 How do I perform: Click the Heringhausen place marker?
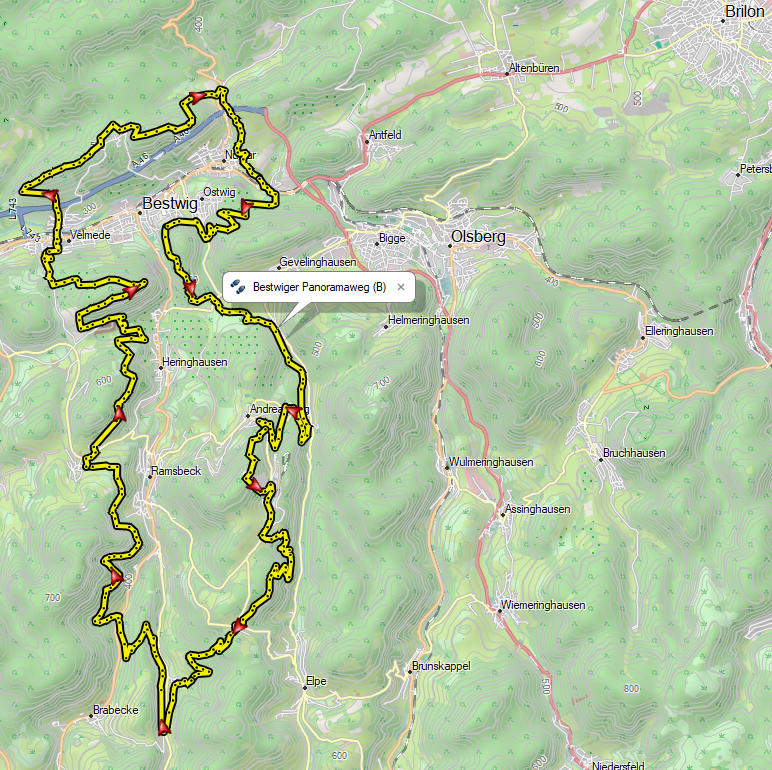tap(161, 368)
